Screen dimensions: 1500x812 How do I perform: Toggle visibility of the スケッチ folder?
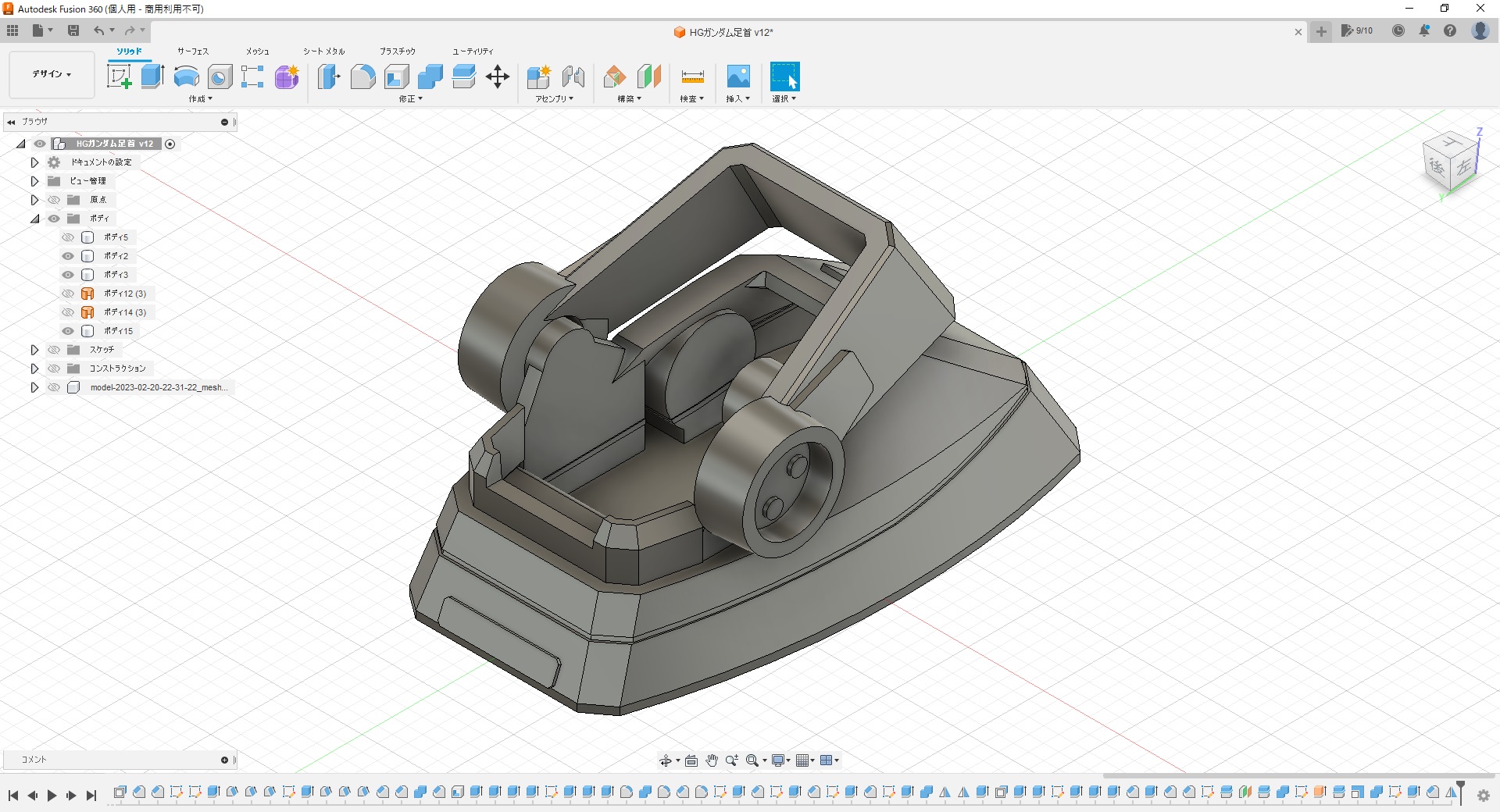pyautogui.click(x=54, y=350)
